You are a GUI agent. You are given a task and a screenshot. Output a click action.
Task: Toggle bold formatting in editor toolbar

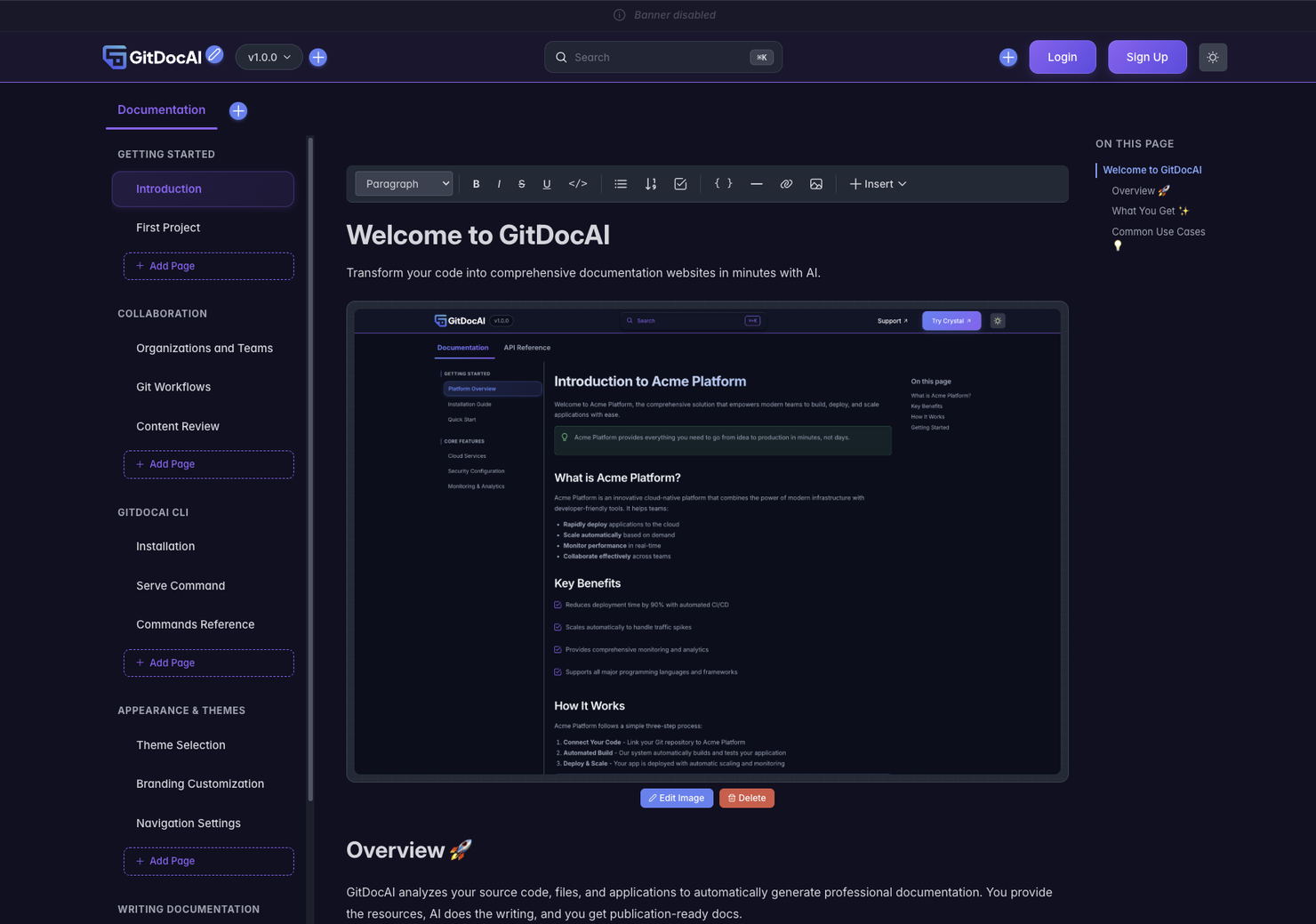click(x=476, y=184)
